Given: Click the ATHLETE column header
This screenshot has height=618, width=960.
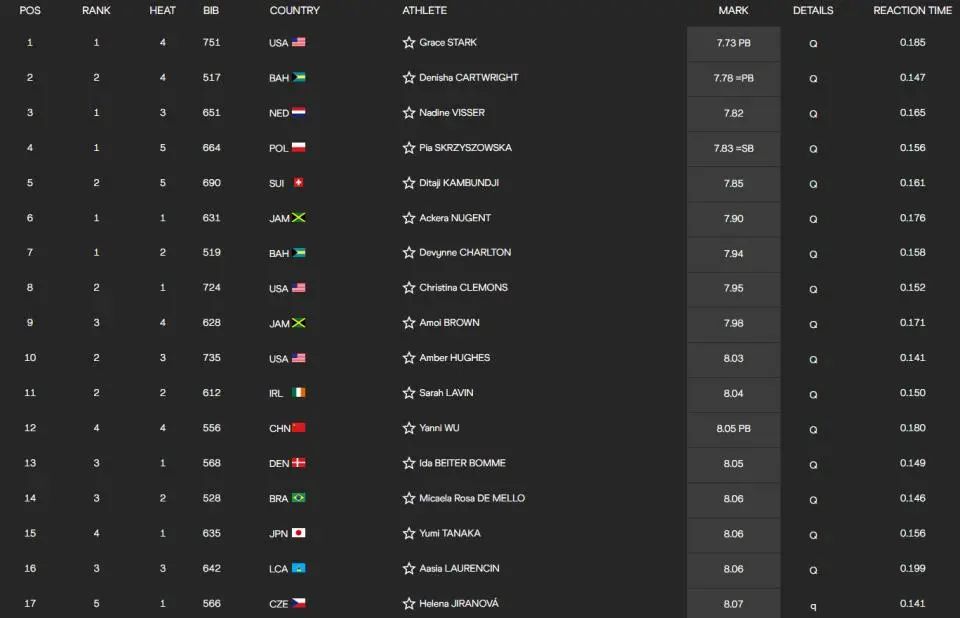Looking at the screenshot, I should [x=424, y=10].
